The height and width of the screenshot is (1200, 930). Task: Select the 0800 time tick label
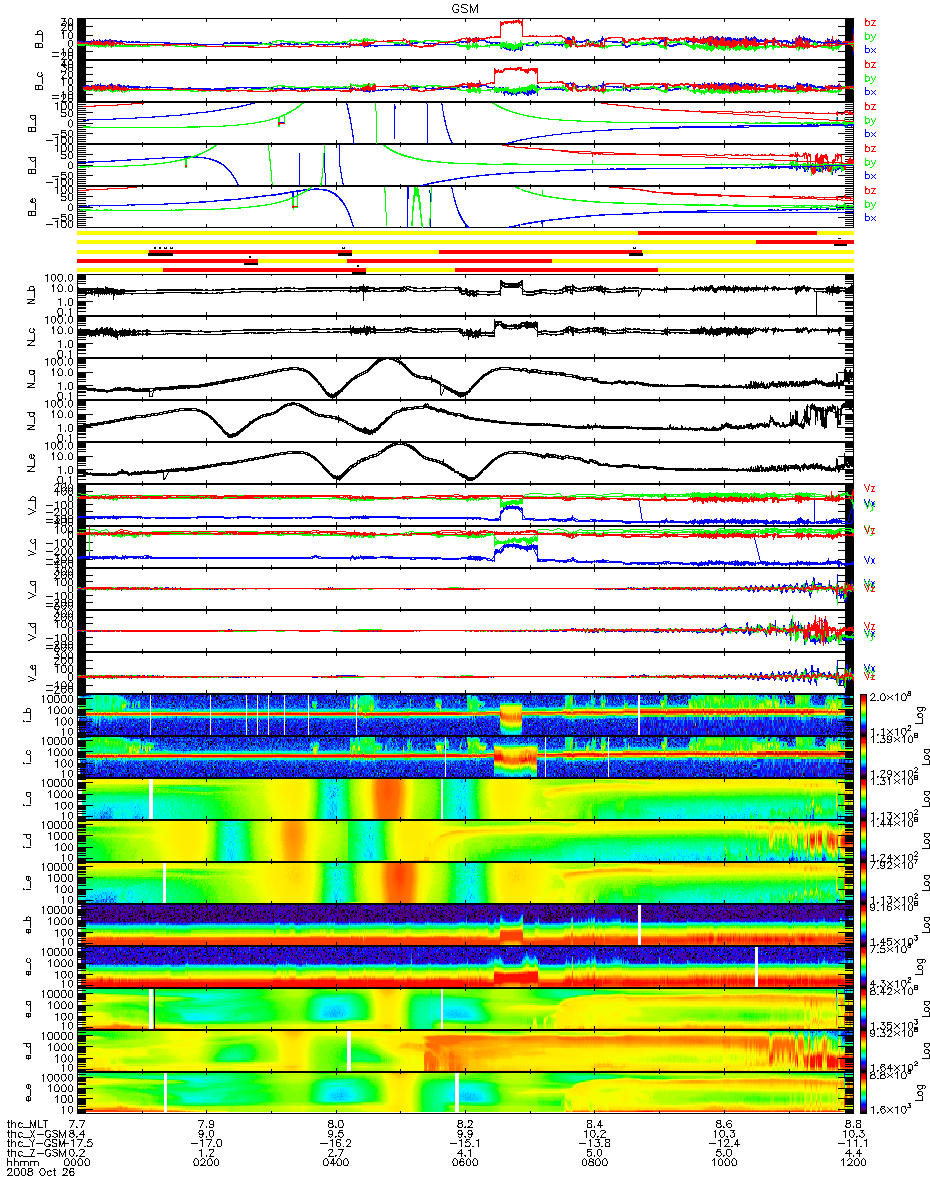(593, 1165)
